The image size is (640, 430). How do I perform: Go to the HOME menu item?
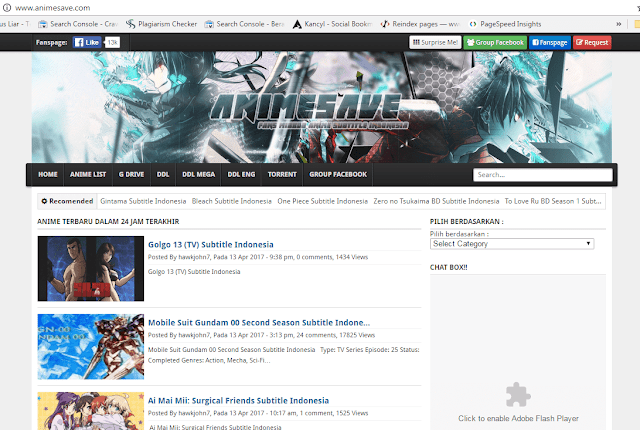pos(48,175)
